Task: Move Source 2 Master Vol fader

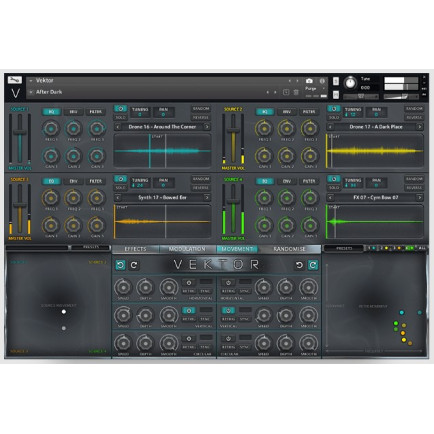Action: tap(233, 130)
